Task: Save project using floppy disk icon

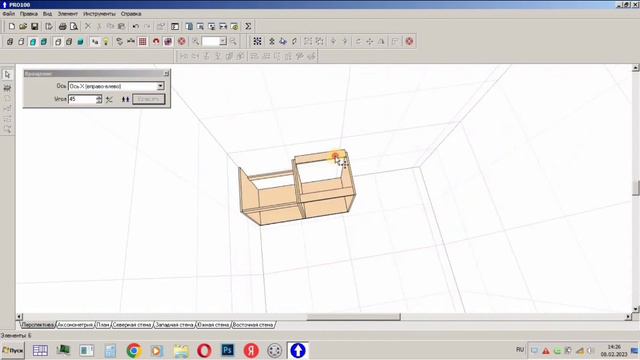Action: 35,27
